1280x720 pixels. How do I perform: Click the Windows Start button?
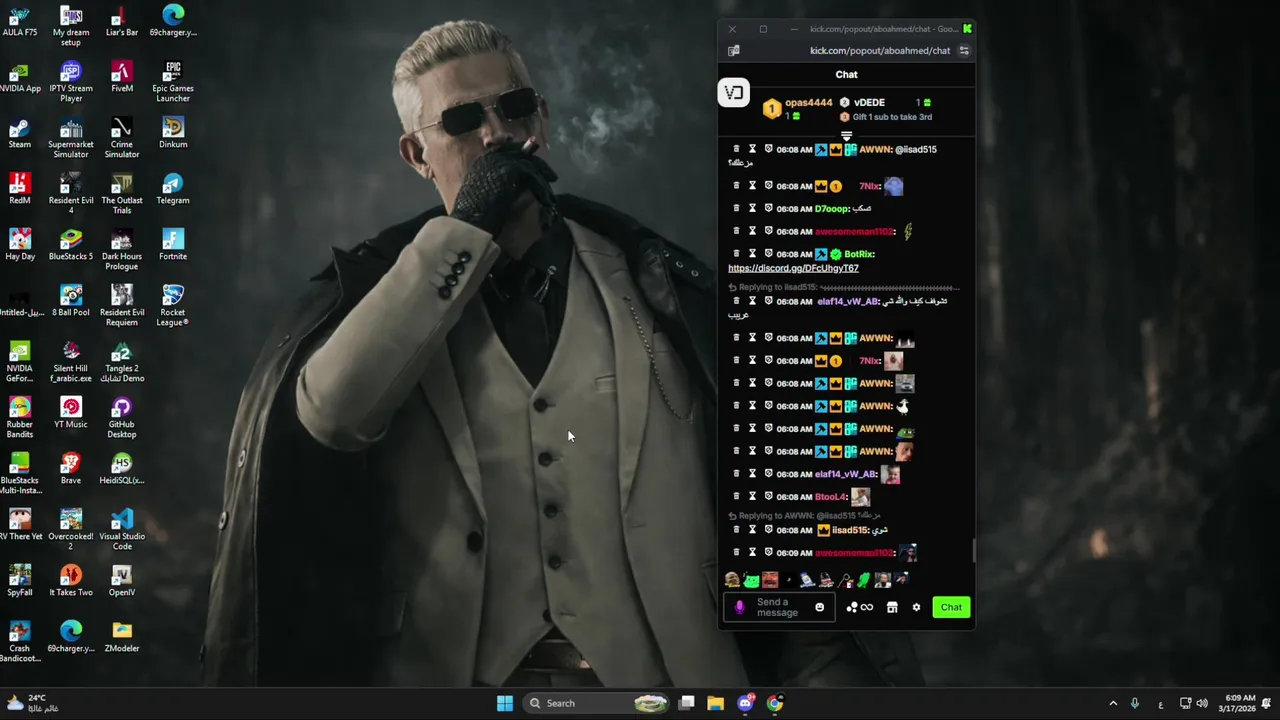click(x=505, y=703)
